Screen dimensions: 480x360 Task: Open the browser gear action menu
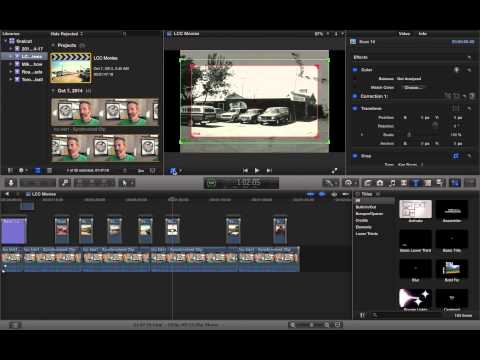tap(22, 171)
